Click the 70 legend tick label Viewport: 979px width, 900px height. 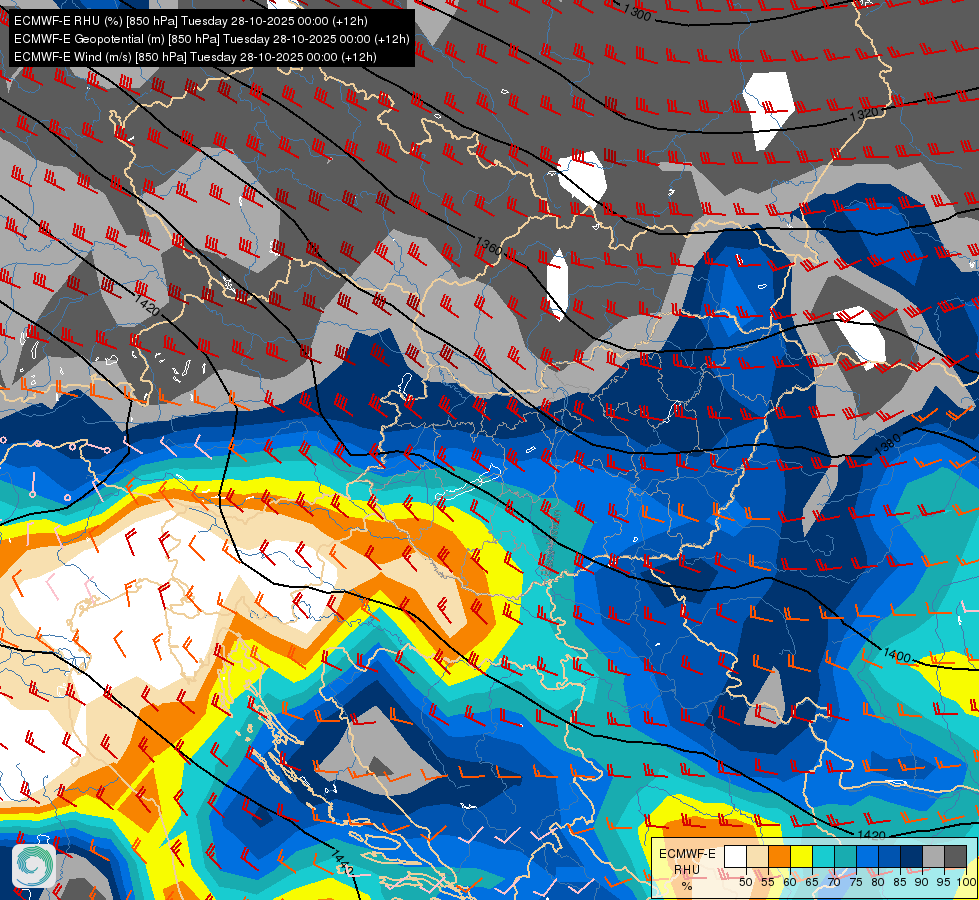point(834,882)
